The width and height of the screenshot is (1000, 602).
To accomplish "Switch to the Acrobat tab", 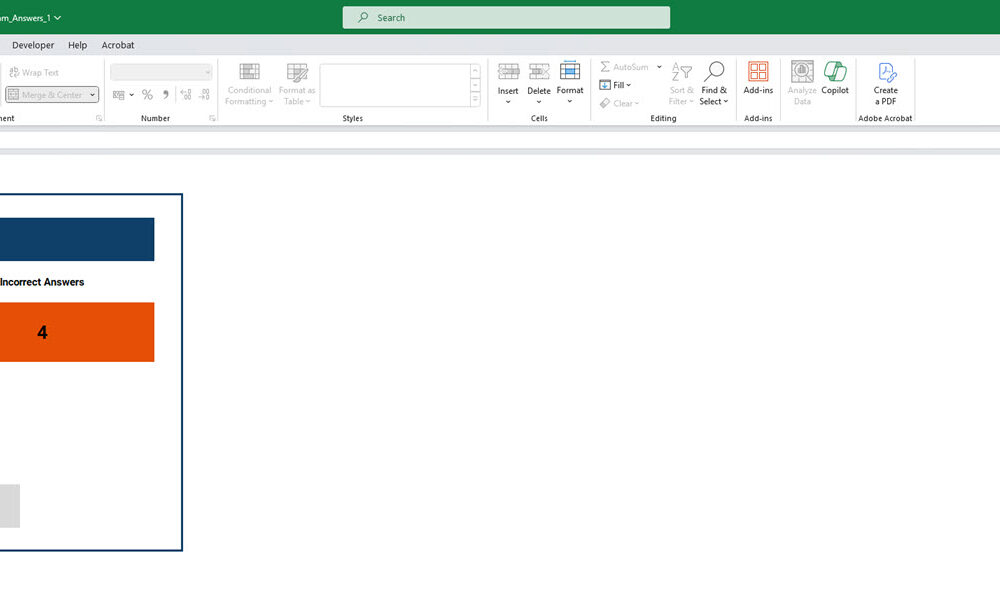I will 118,45.
